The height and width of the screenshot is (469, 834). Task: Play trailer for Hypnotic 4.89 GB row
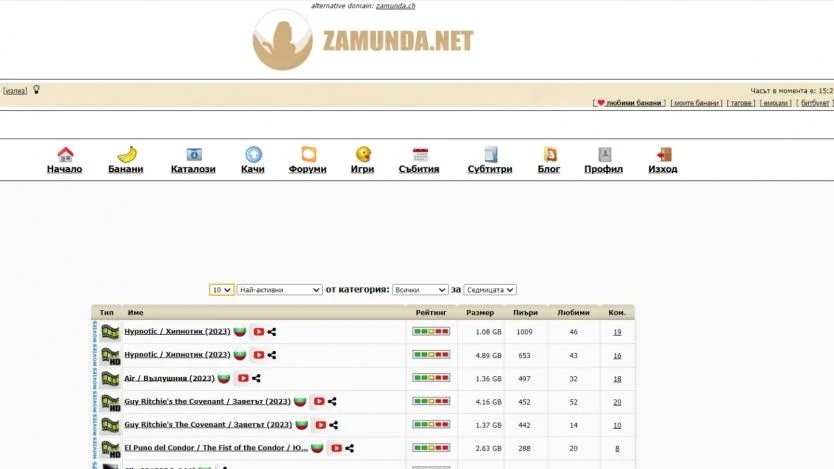pyautogui.click(x=258, y=355)
